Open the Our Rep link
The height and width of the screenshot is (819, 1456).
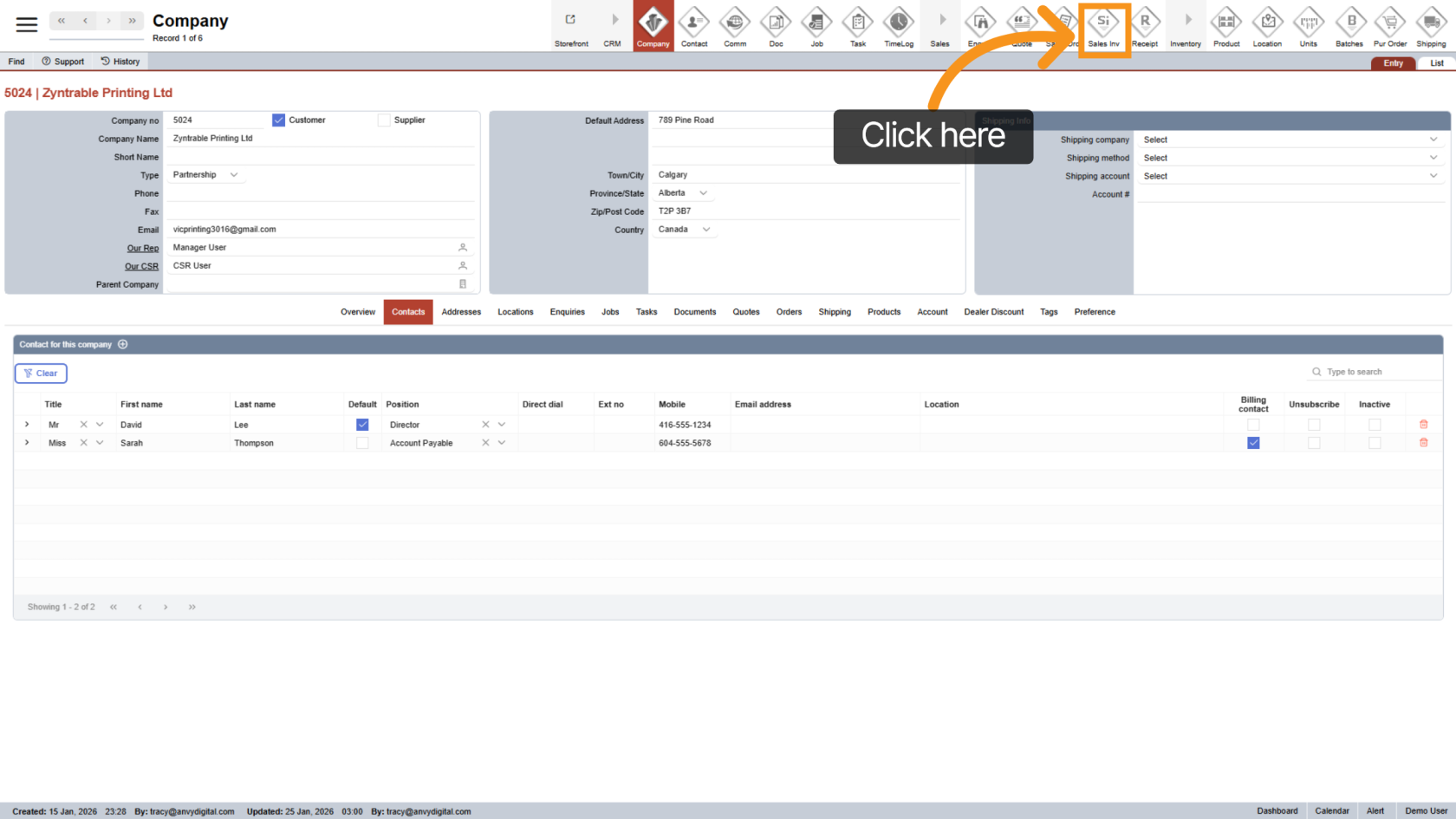tap(143, 249)
